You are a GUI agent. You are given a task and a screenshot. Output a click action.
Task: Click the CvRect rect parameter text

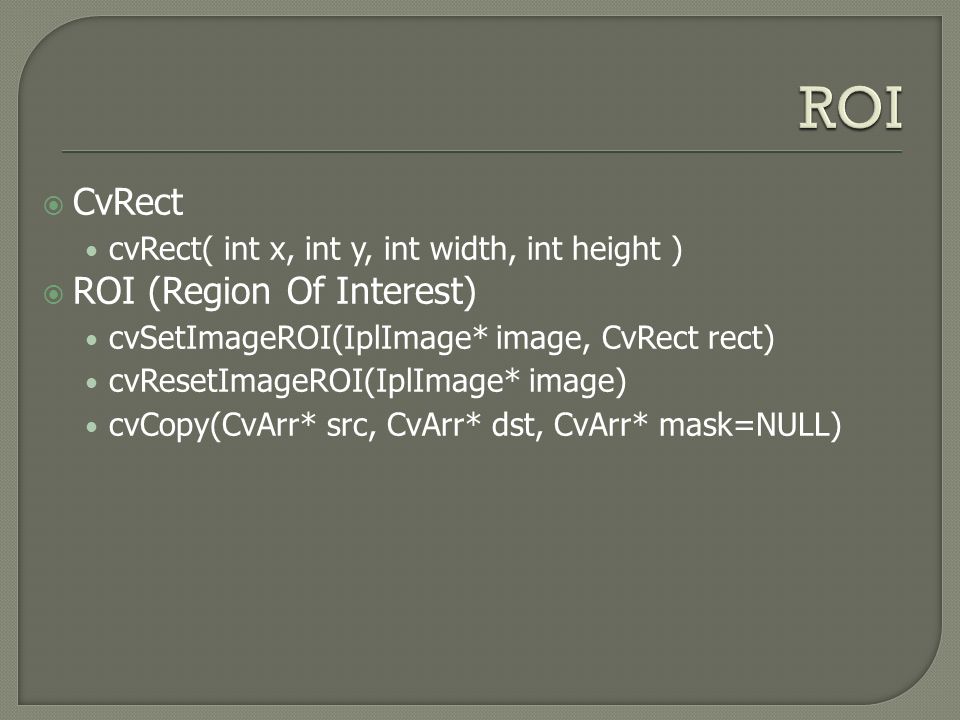coord(688,338)
